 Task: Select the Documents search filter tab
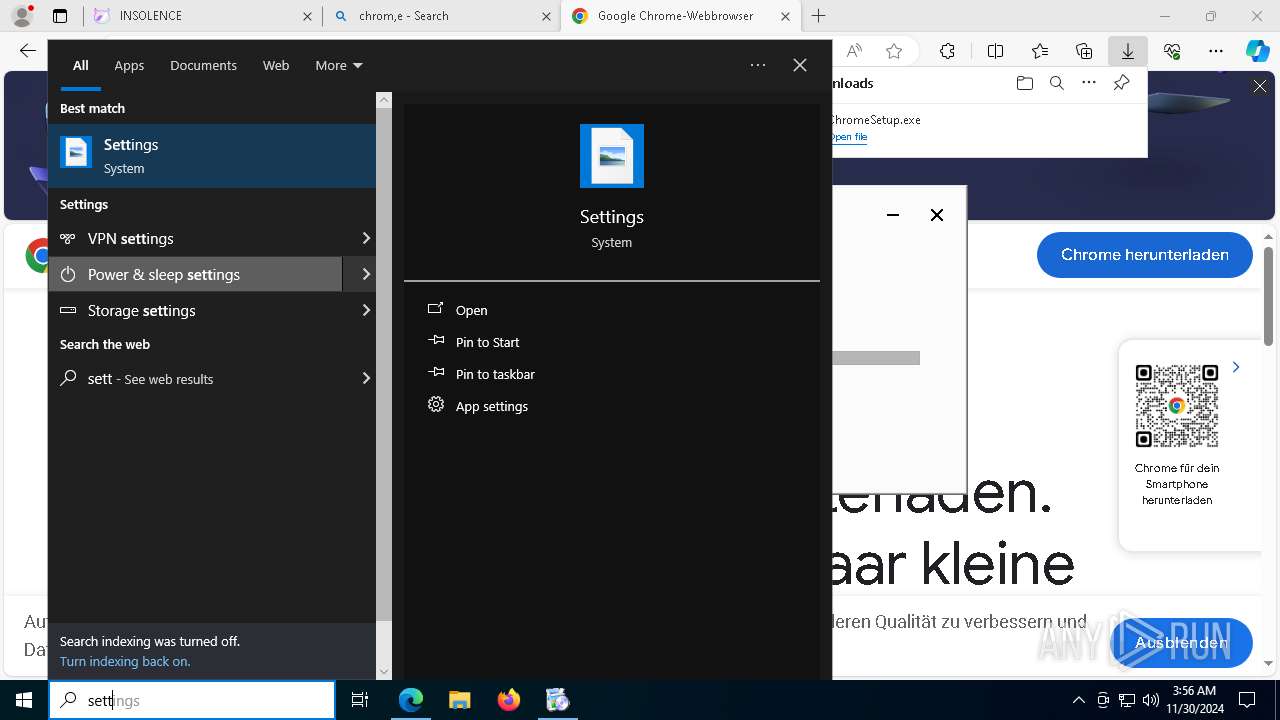tap(203, 65)
